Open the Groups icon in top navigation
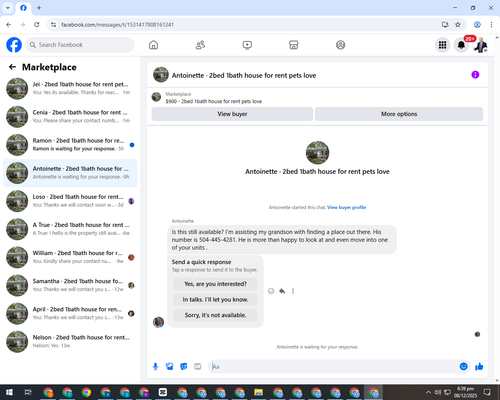Viewport: 500px width, 400px height. [340, 45]
